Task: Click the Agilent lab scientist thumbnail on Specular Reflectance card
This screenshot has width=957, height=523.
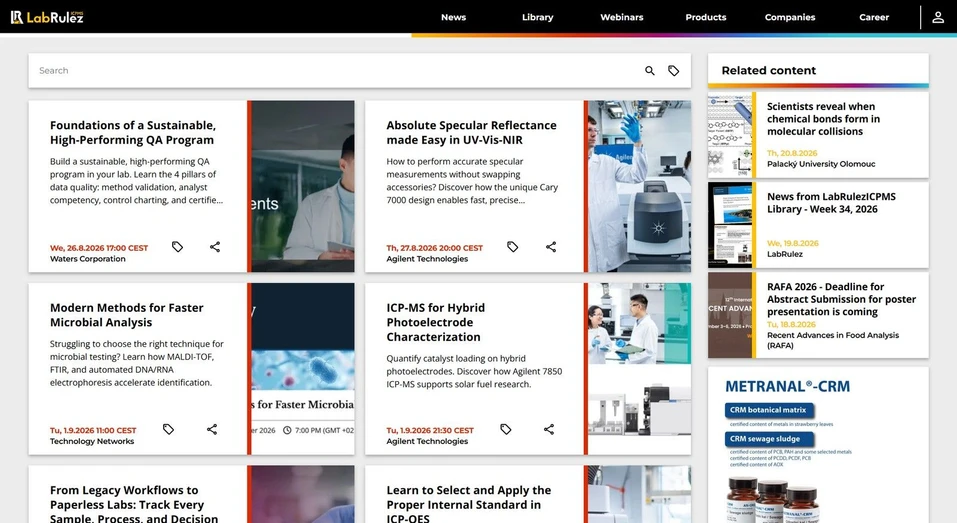Action: pyautogui.click(x=640, y=186)
